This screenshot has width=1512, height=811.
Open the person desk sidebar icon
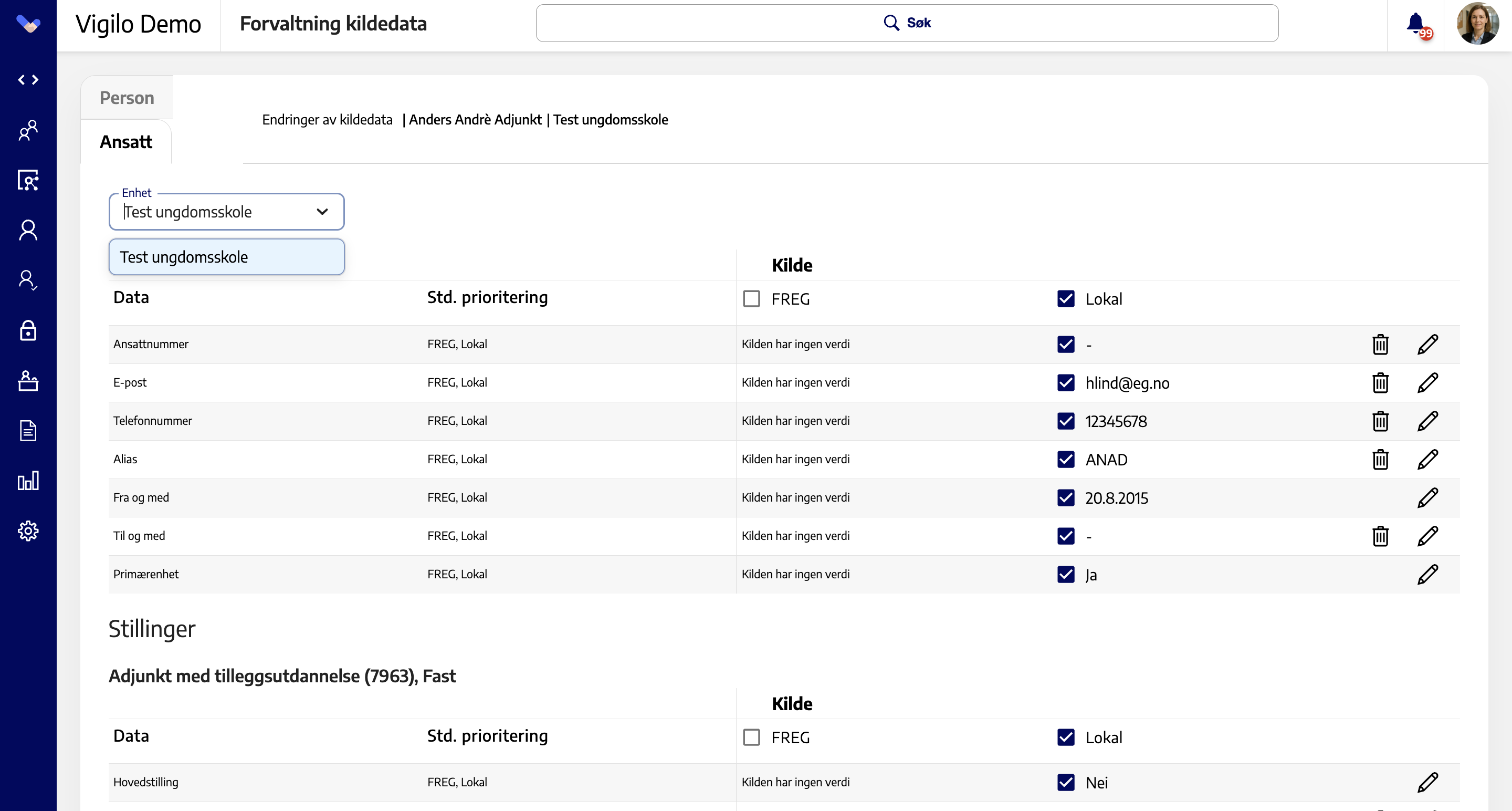pos(28,380)
